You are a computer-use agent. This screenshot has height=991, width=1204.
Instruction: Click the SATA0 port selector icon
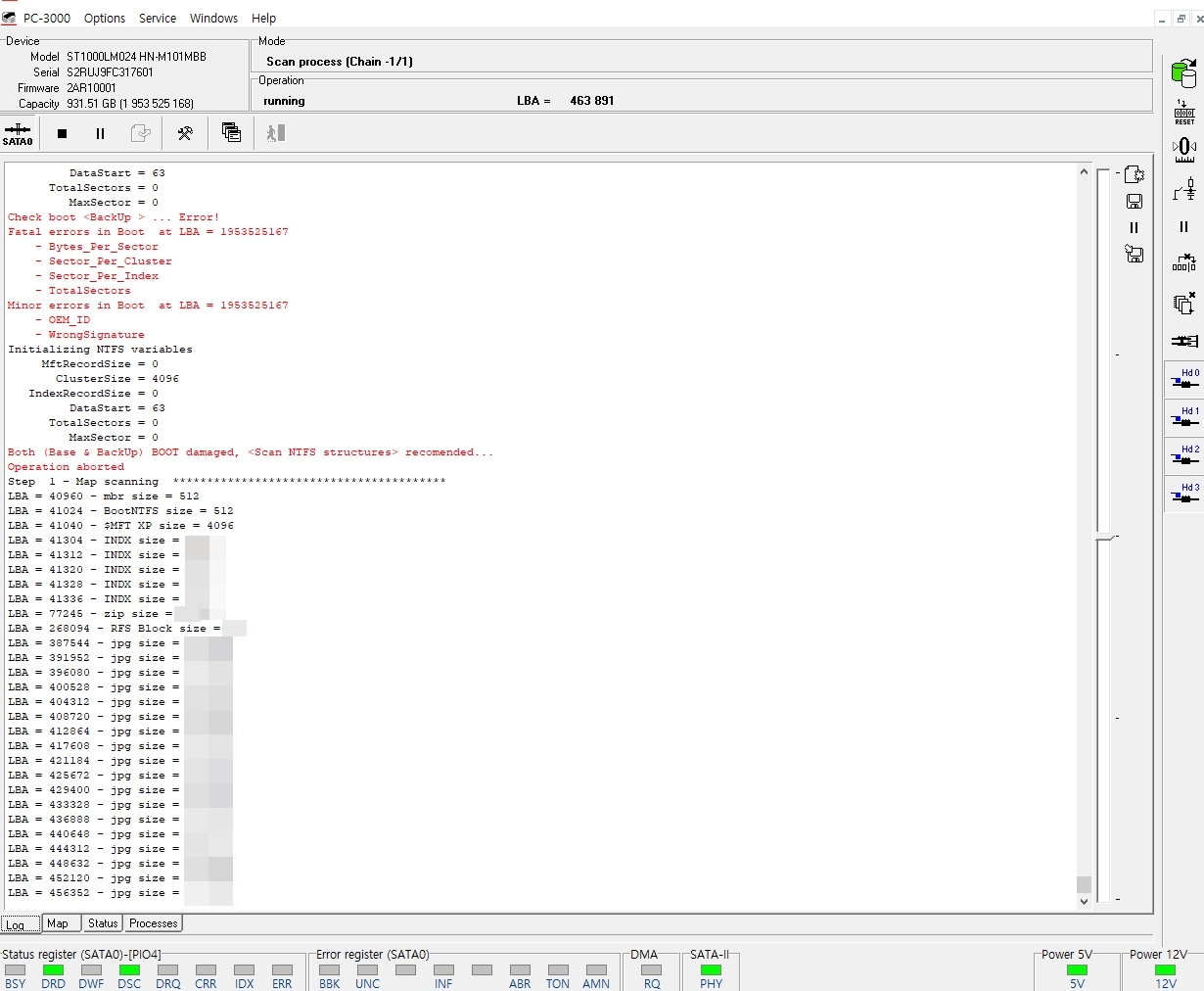click(x=18, y=133)
